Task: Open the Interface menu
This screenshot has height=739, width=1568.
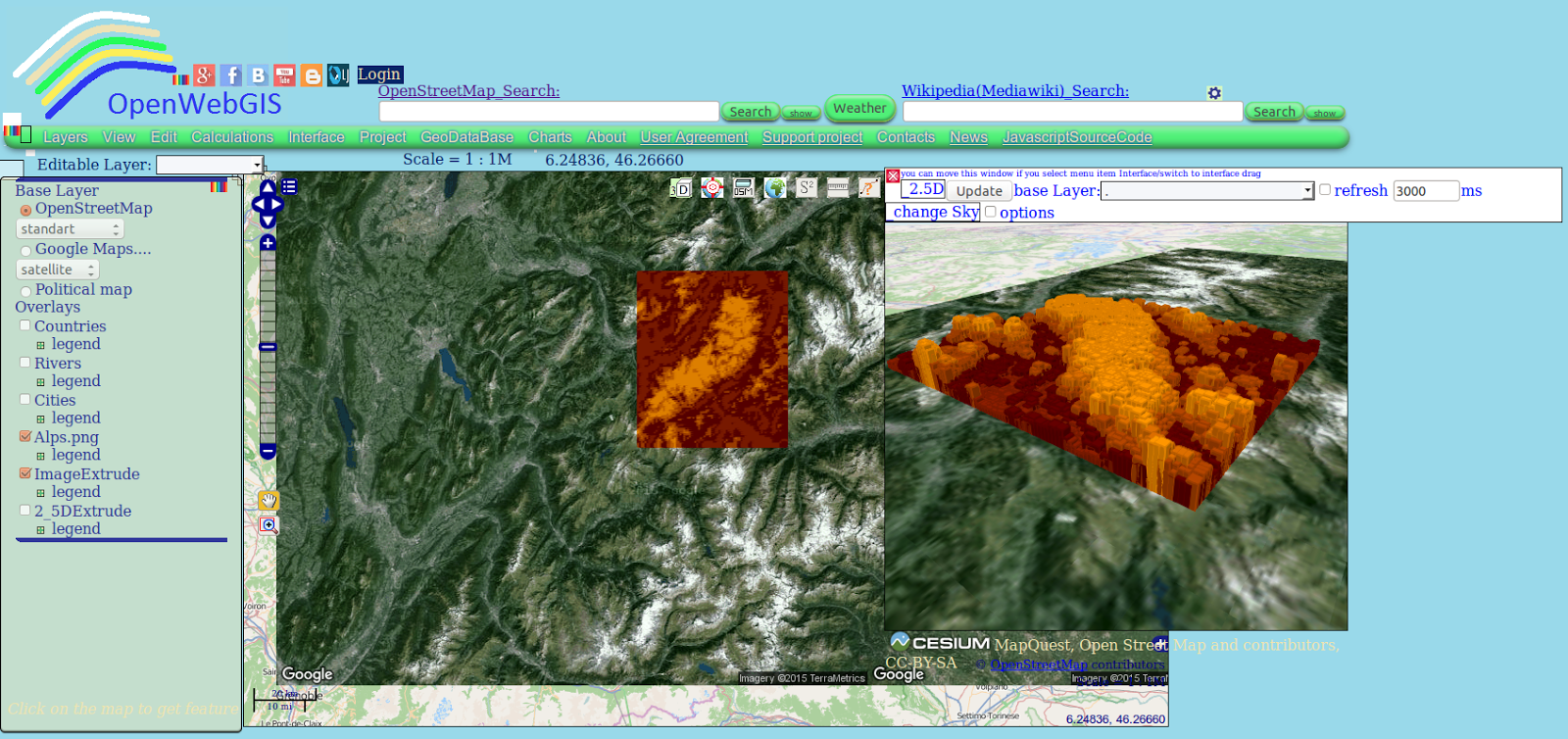Action: coord(317,137)
